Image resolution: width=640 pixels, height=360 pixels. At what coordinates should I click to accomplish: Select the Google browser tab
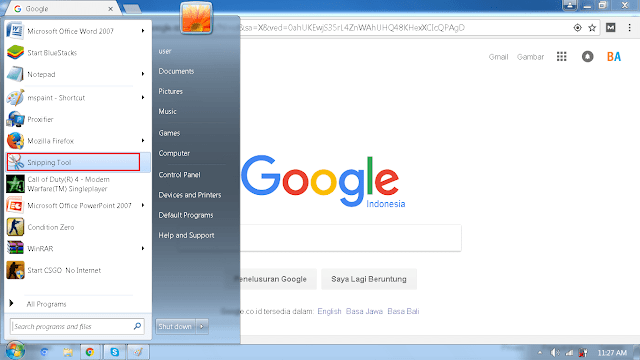(x=63, y=9)
